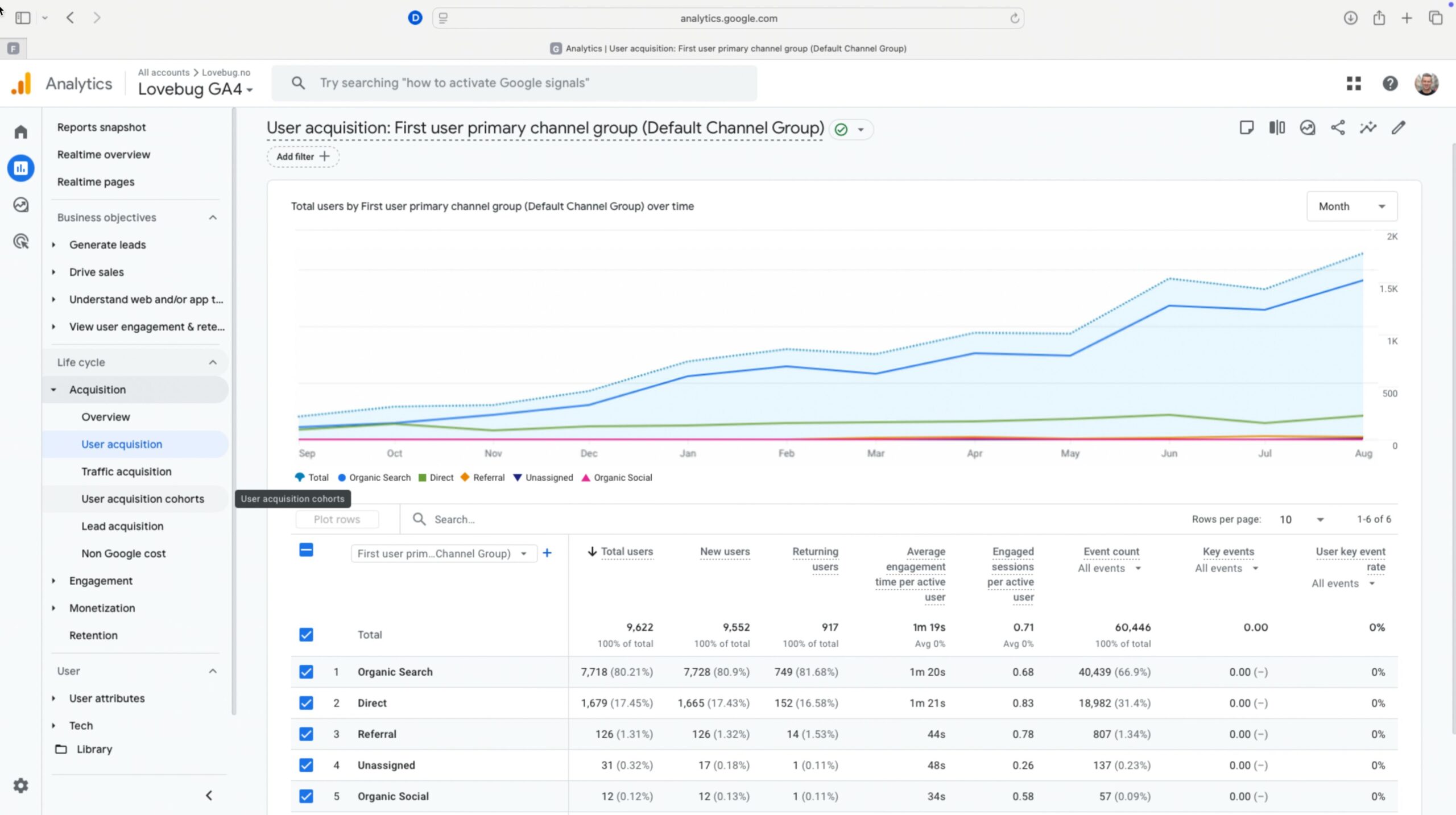Open the Insights sparkline icon

tap(1368, 127)
